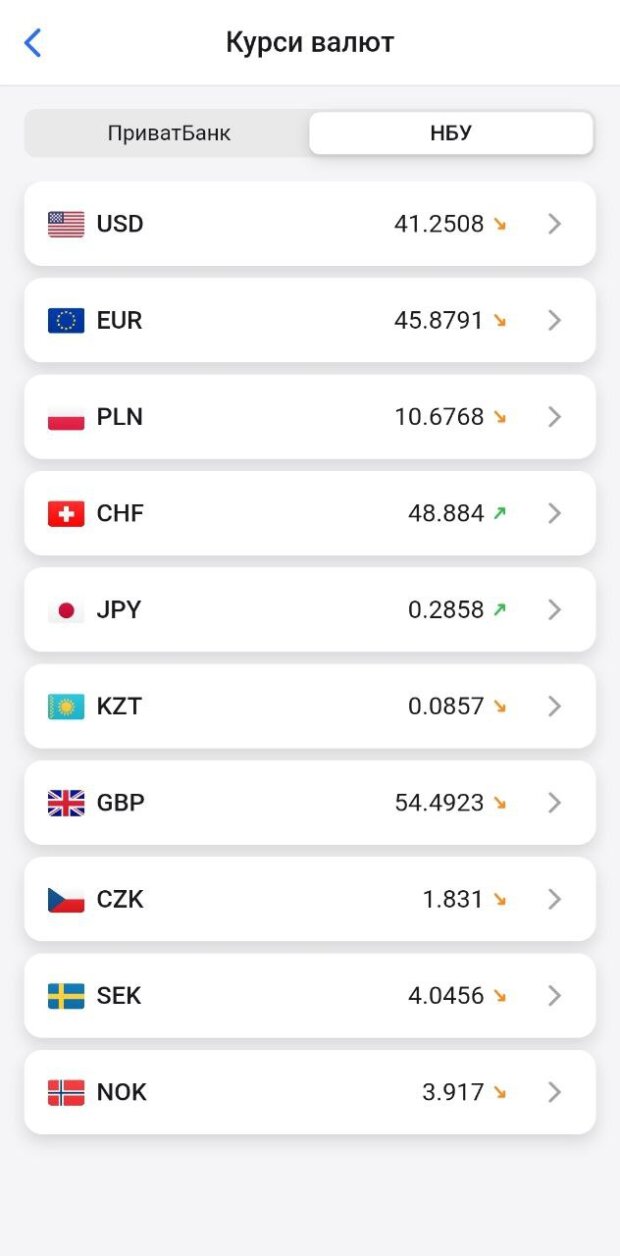Tap the Kazakhstan flag icon
Screen dimensions: 620x1256
(66, 706)
